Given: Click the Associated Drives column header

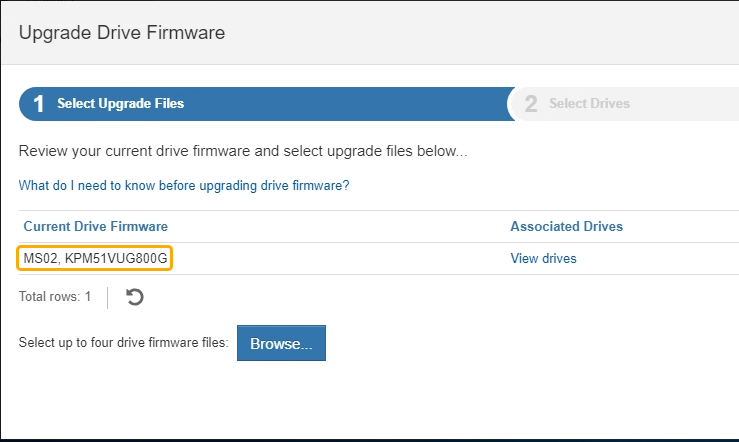Looking at the screenshot, I should click(566, 227).
